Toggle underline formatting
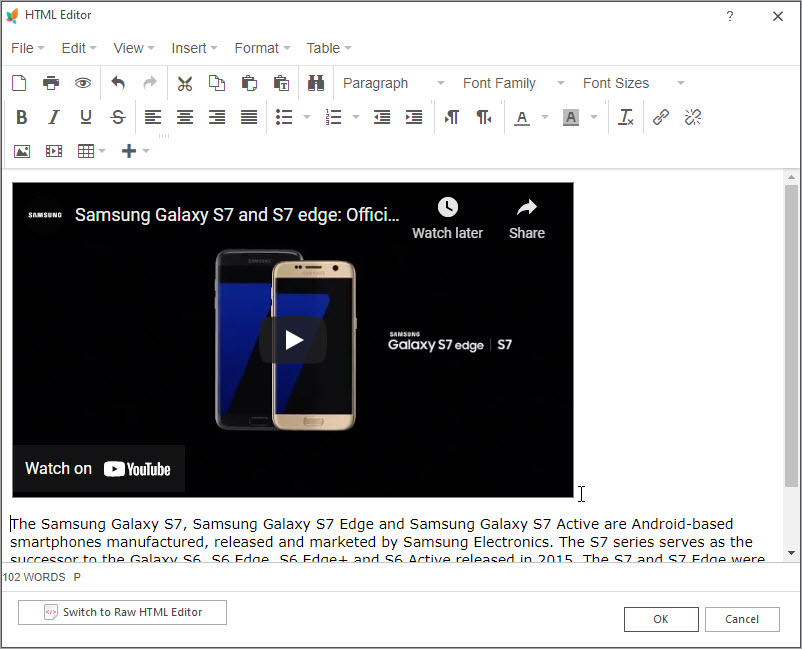Viewport: 802px width, 649px height. click(85, 117)
